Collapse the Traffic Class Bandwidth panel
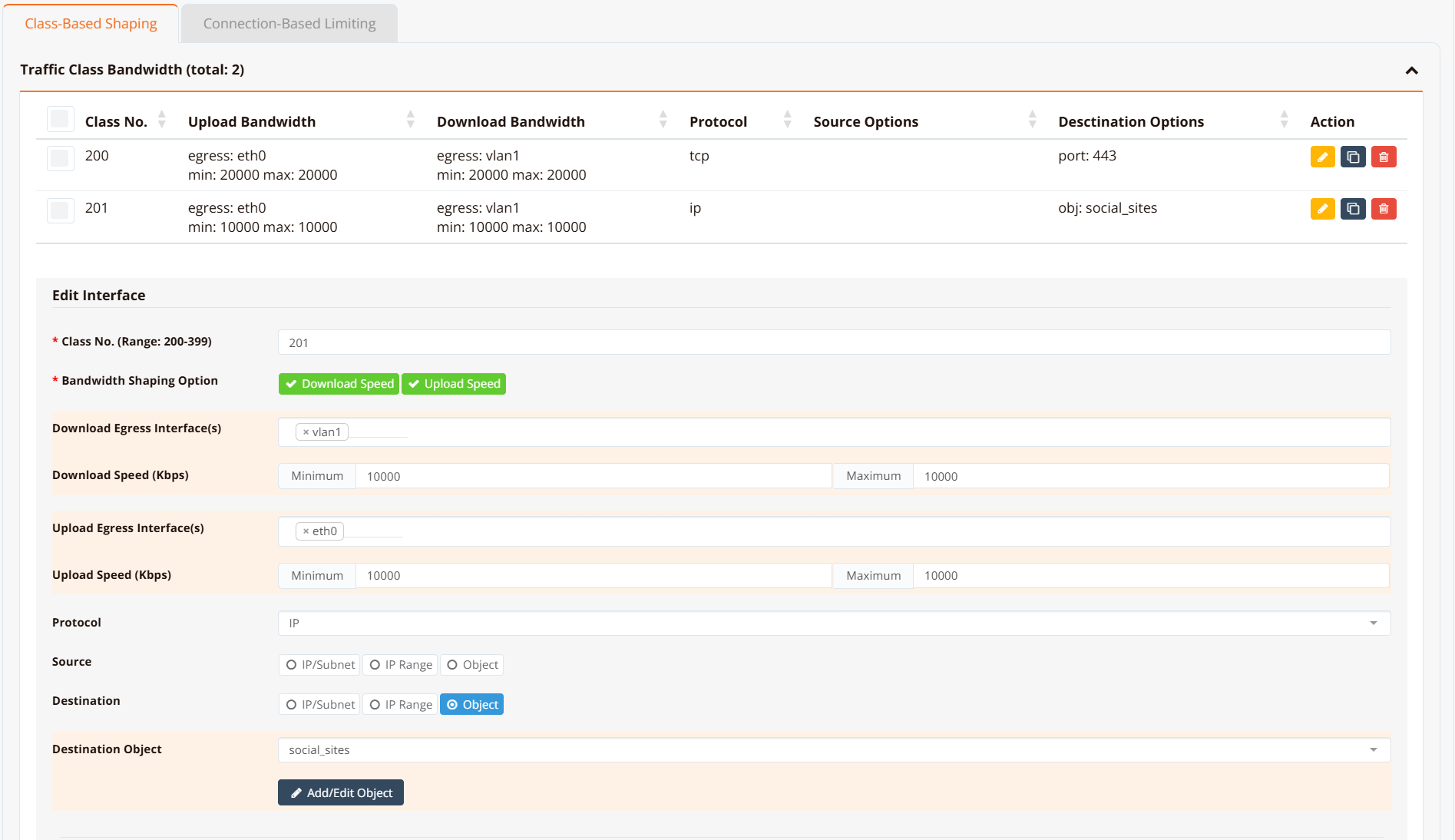 (1411, 71)
